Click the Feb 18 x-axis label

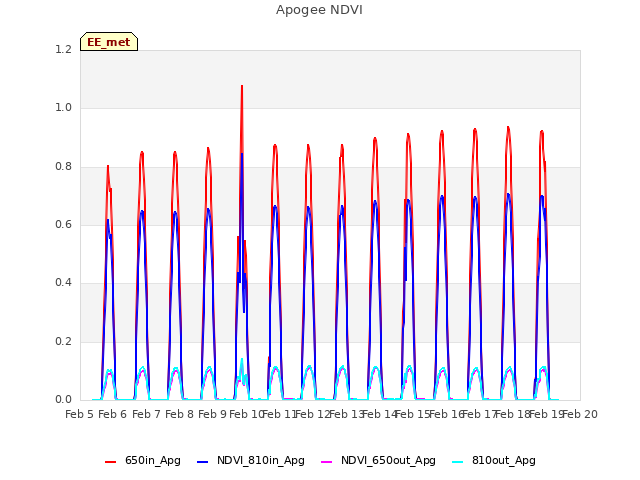click(513, 414)
